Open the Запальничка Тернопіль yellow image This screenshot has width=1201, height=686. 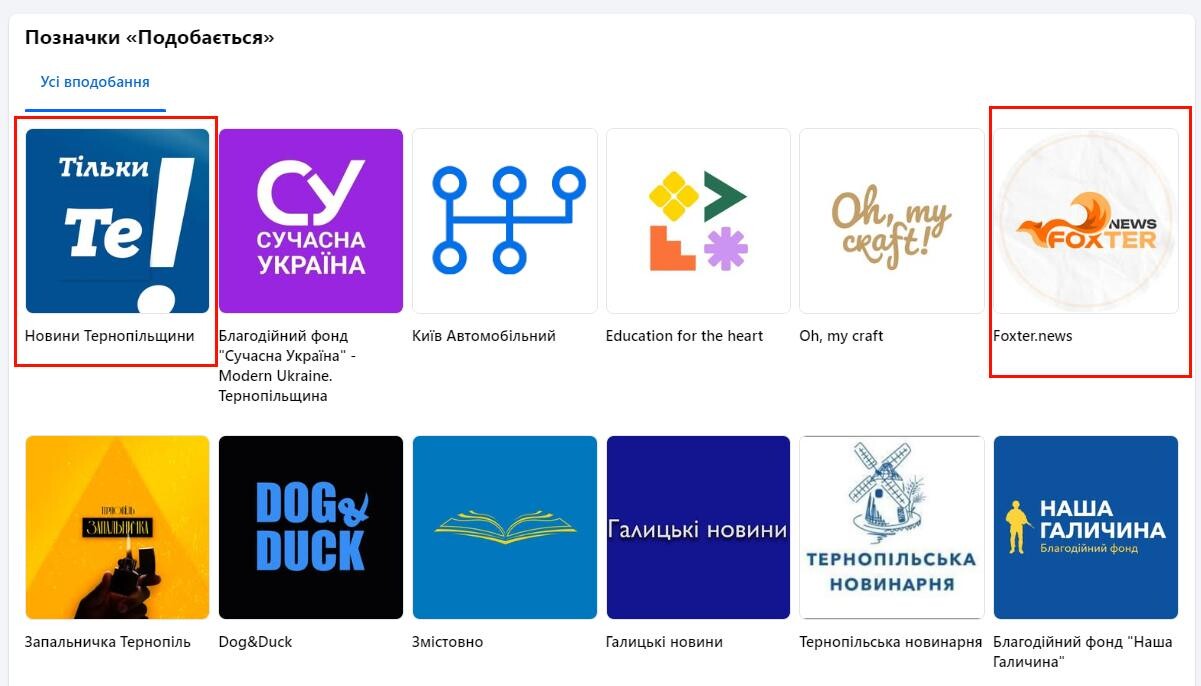pos(117,528)
